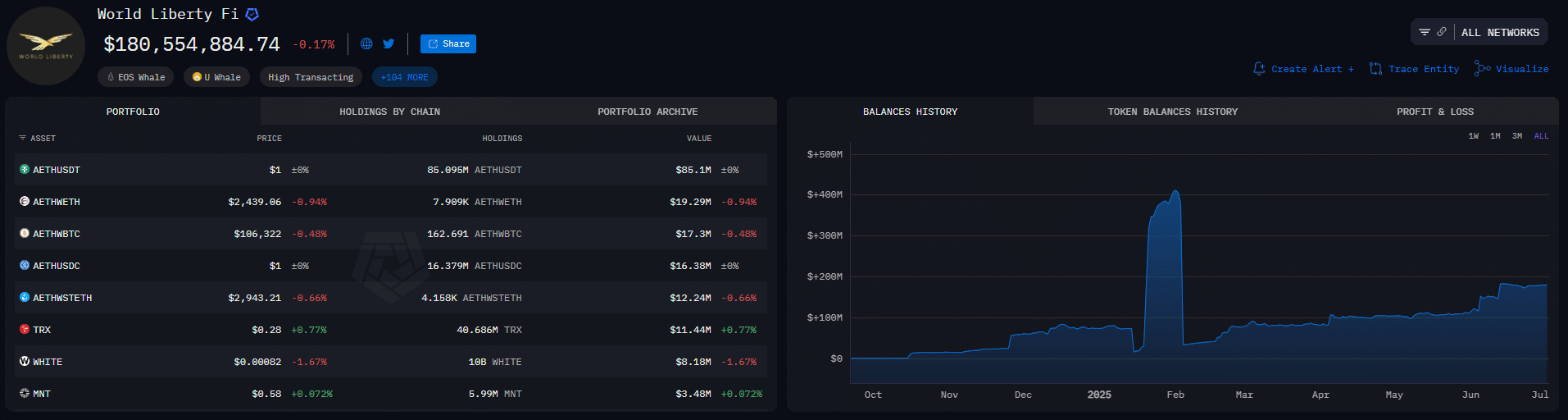The image size is (1568, 420).
Task: Click the Trace Entity link
Action: point(1415,69)
